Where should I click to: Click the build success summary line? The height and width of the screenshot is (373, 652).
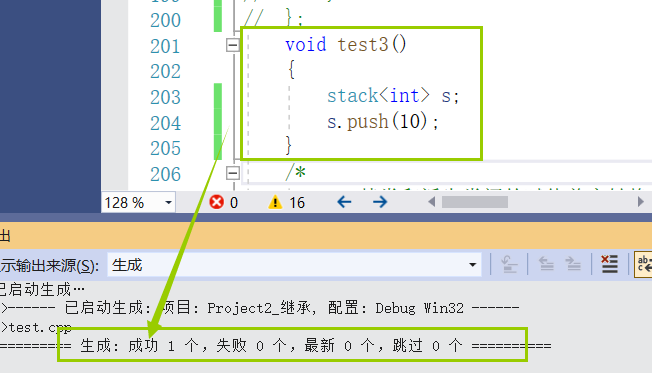(276, 346)
